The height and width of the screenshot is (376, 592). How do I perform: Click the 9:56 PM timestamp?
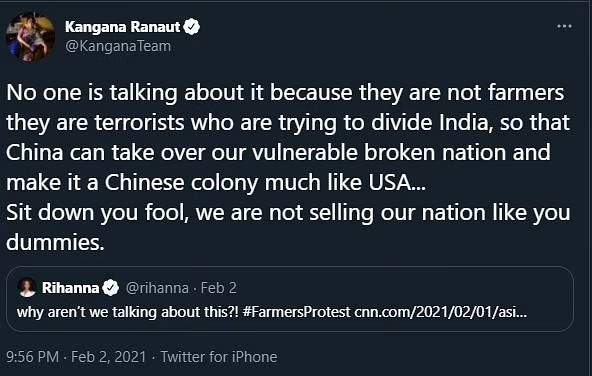pos(32,357)
